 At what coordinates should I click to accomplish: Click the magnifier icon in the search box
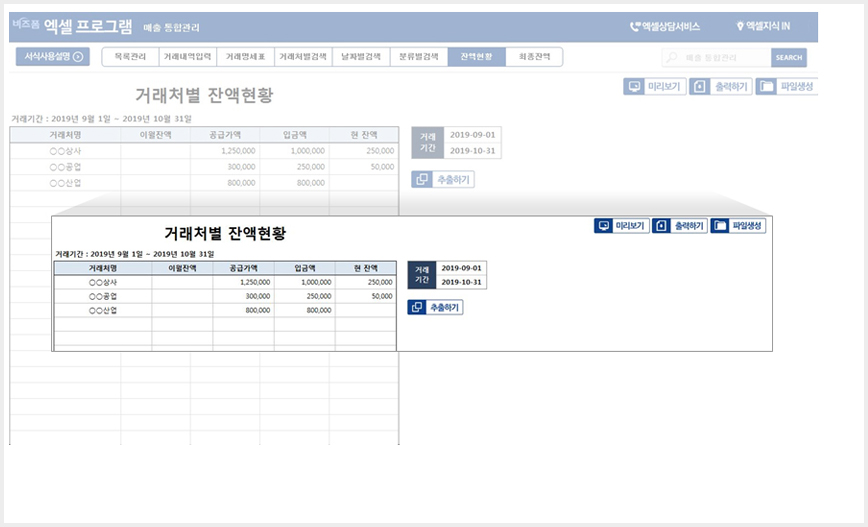(x=671, y=57)
